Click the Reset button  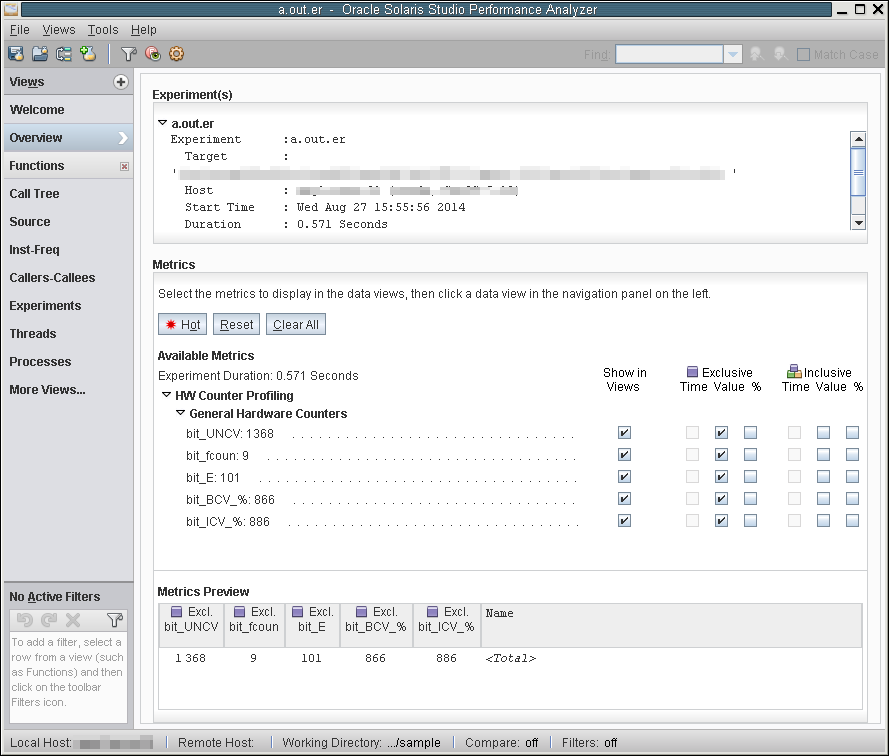[x=236, y=324]
